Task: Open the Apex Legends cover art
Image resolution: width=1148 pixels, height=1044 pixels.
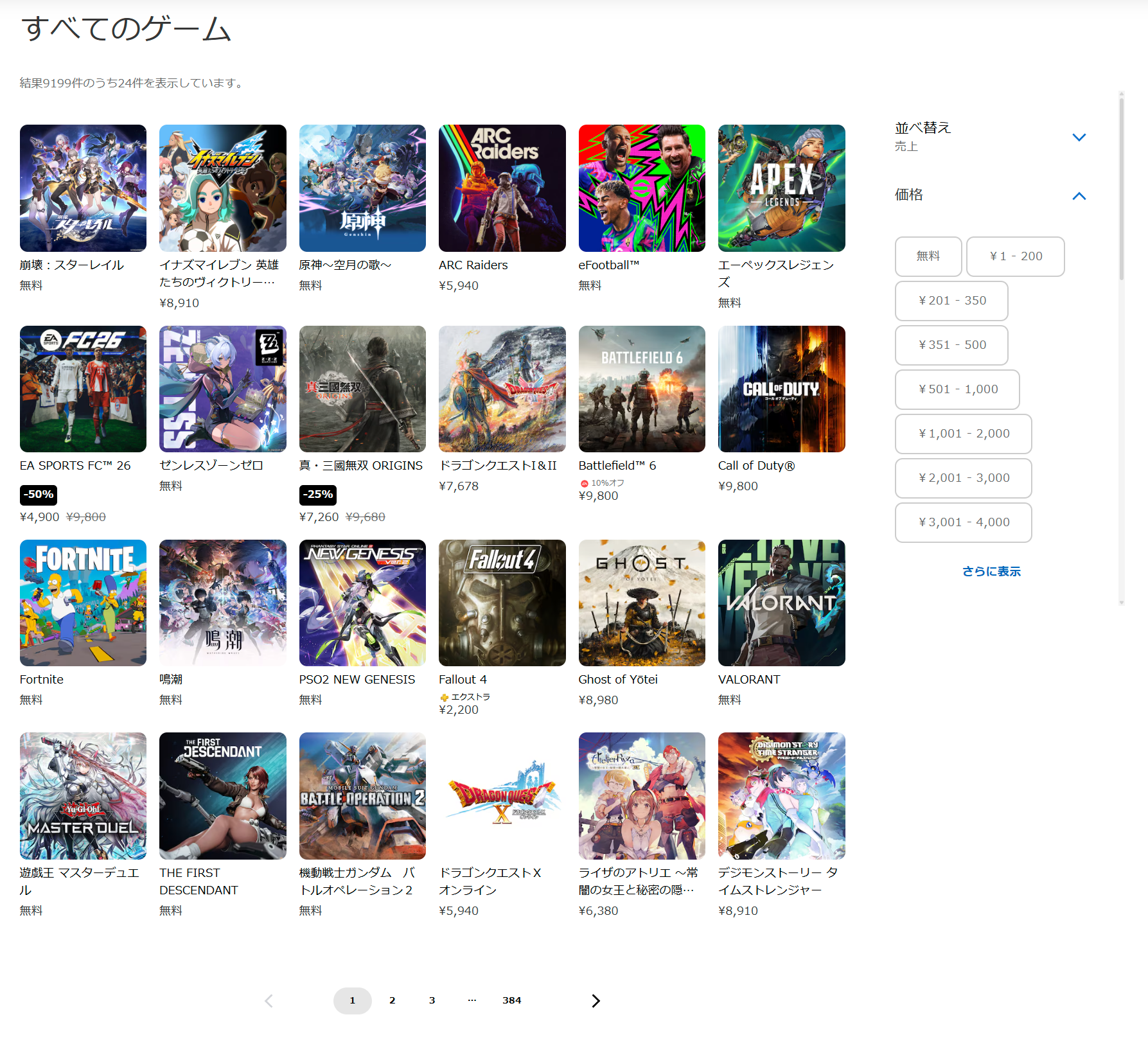Action: pyautogui.click(x=781, y=188)
